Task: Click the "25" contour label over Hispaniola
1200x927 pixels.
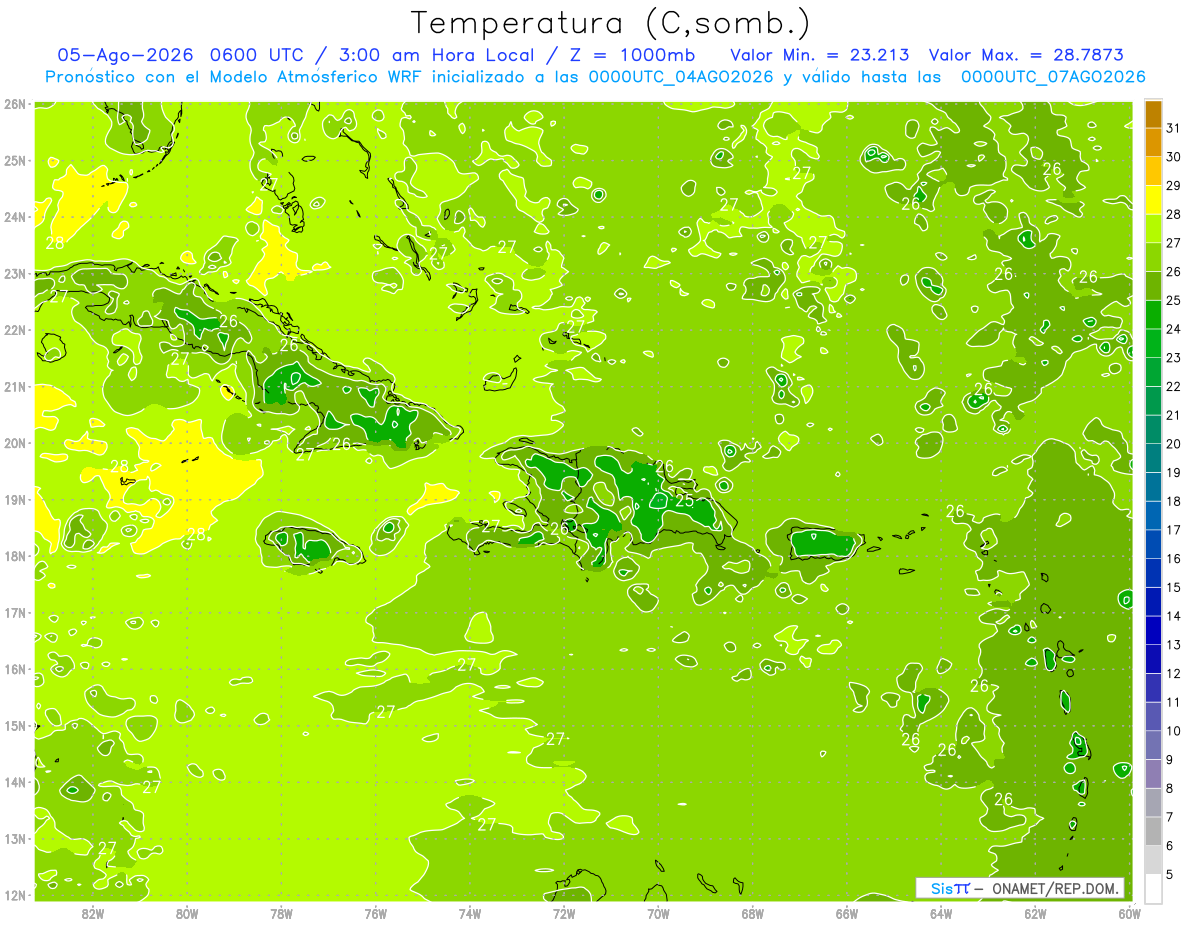Action: (684, 500)
